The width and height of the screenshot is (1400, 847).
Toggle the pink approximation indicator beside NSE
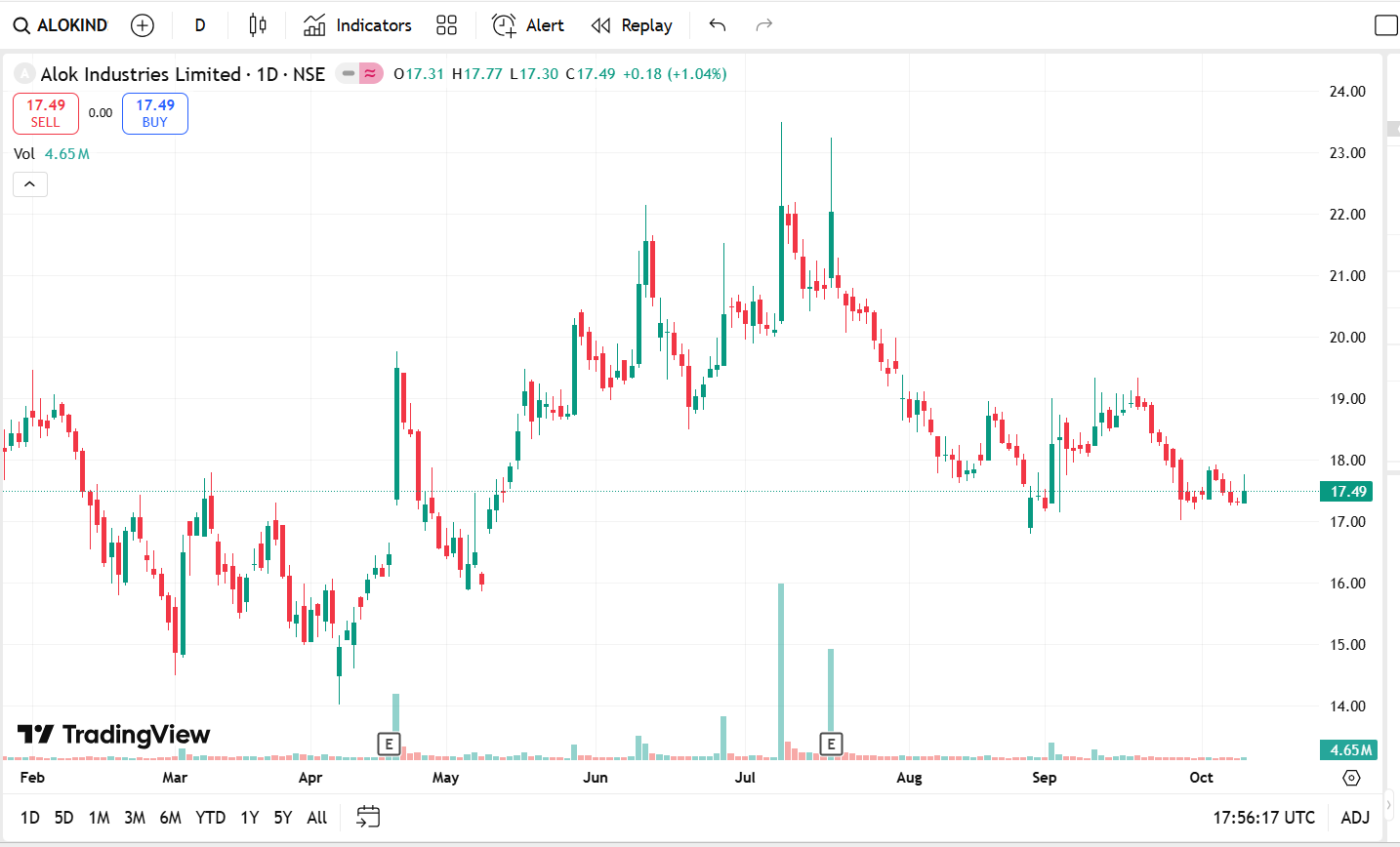370,74
